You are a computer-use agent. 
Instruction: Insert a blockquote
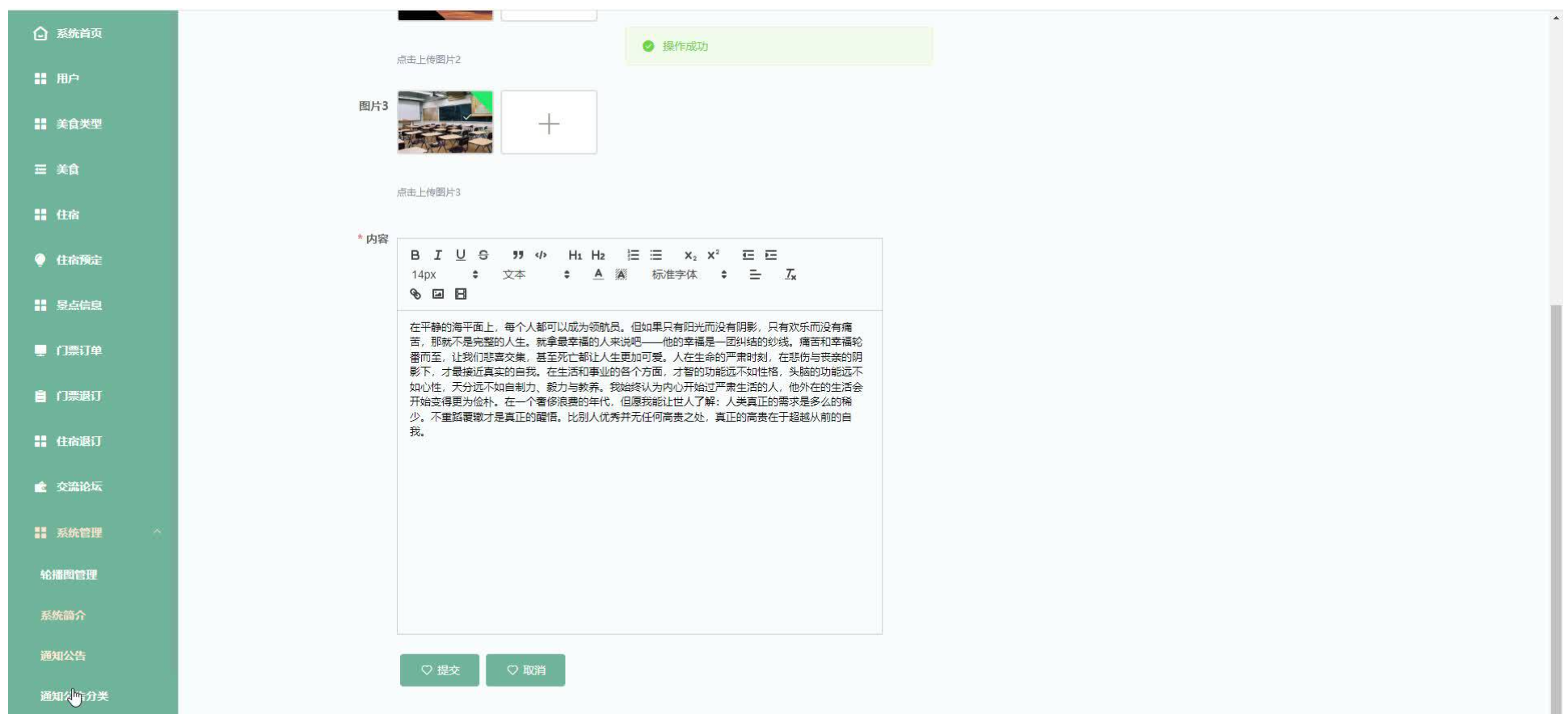(518, 255)
